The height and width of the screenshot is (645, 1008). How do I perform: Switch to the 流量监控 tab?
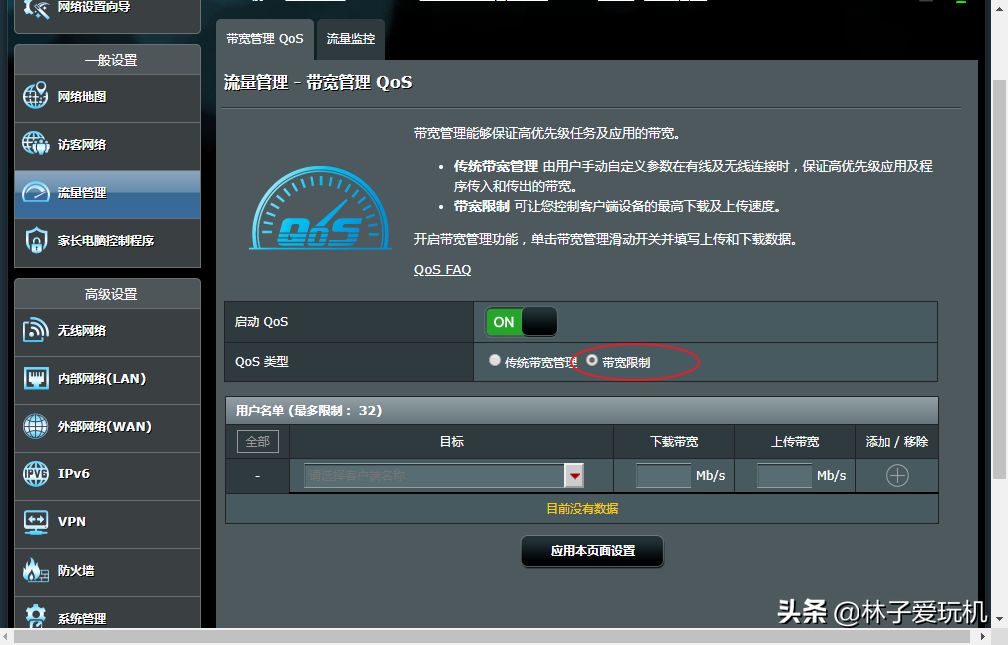350,39
